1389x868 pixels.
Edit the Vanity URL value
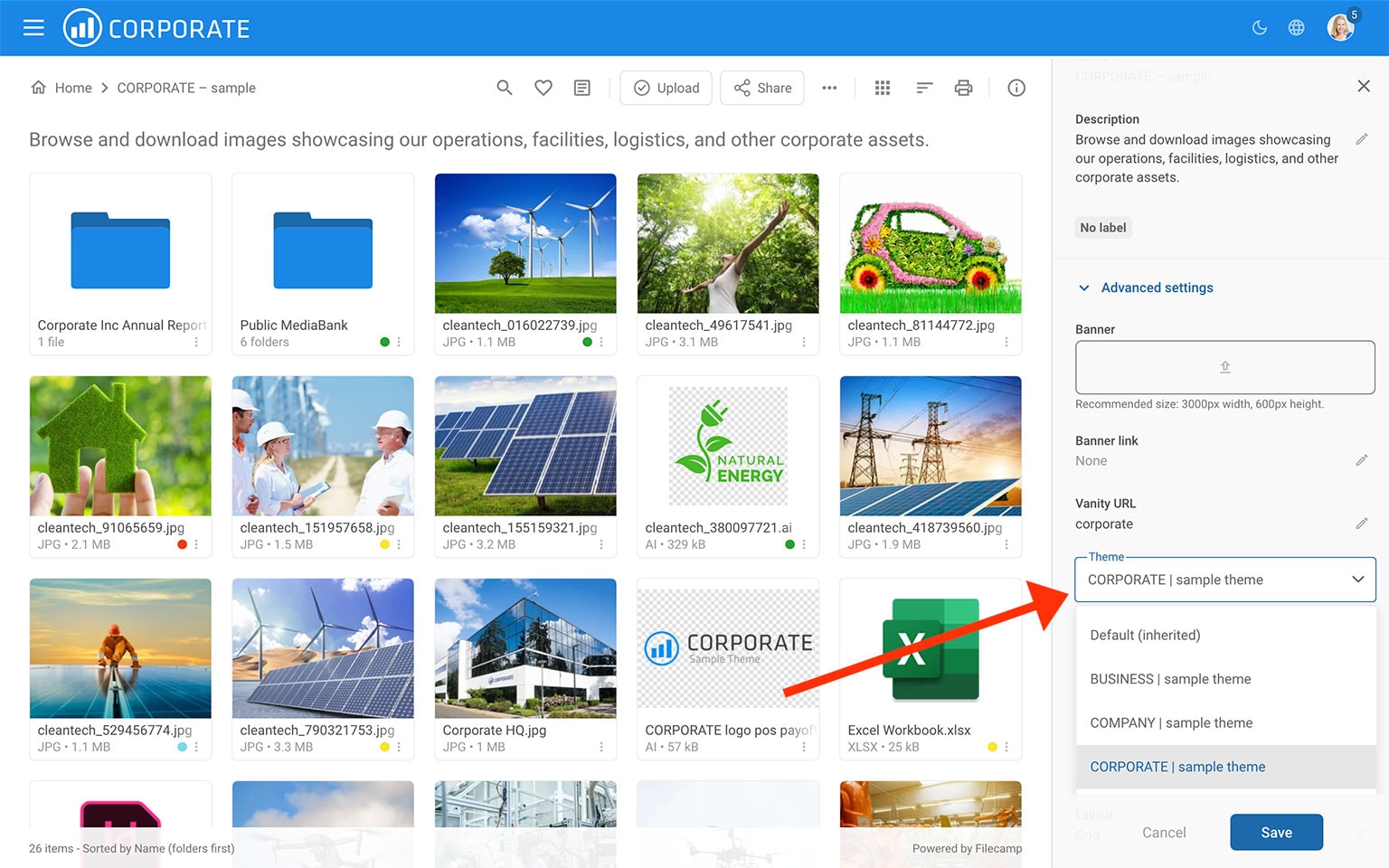pos(1362,524)
